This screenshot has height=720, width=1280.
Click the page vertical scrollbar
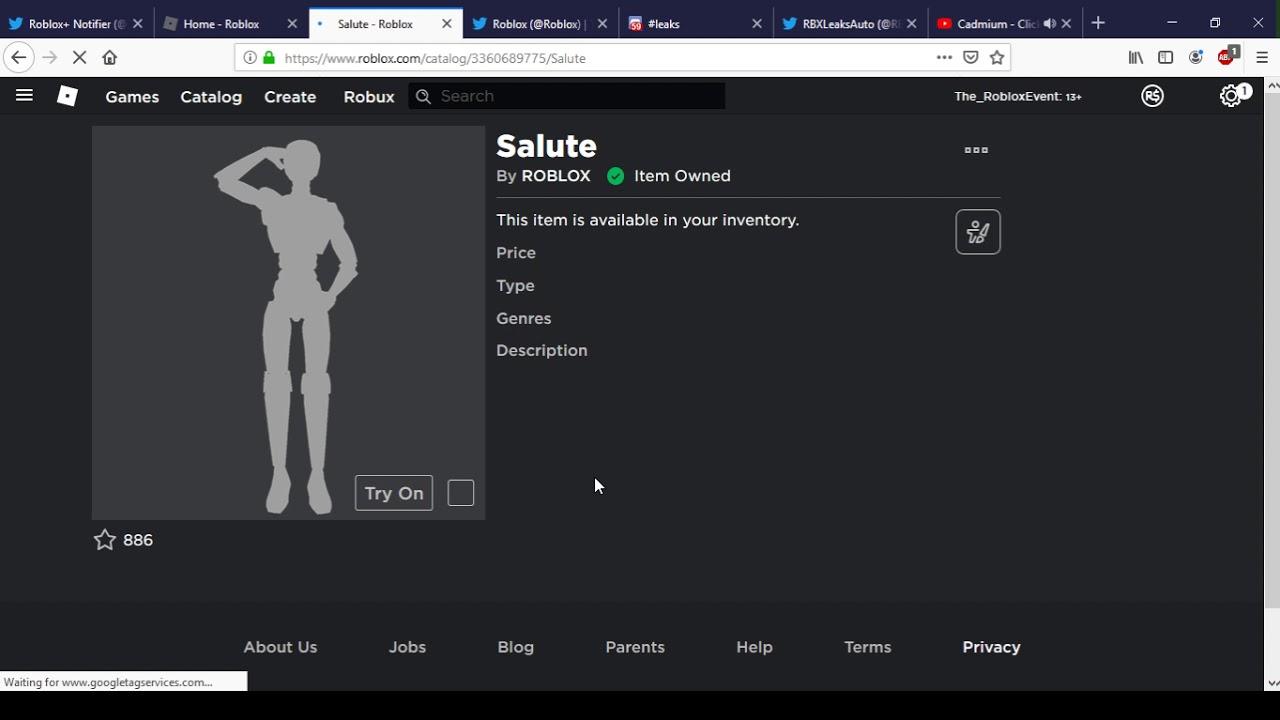pyautogui.click(x=1272, y=350)
